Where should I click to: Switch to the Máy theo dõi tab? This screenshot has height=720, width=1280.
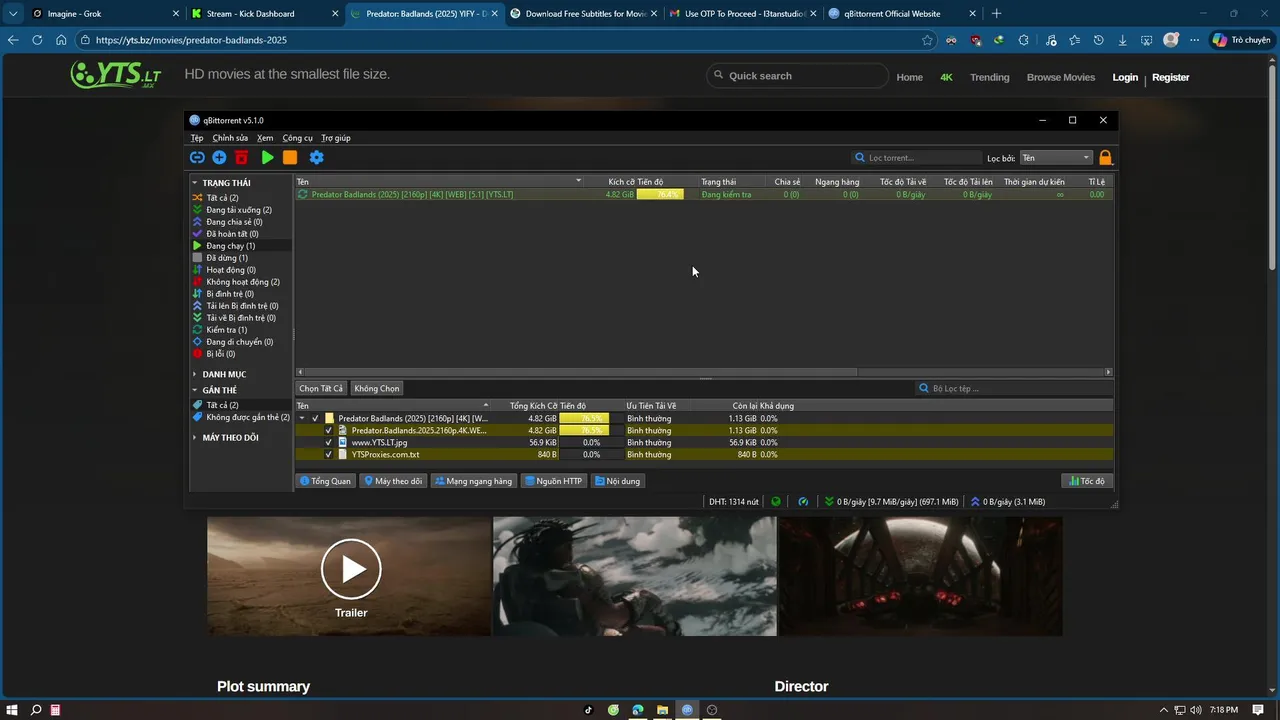click(x=393, y=481)
